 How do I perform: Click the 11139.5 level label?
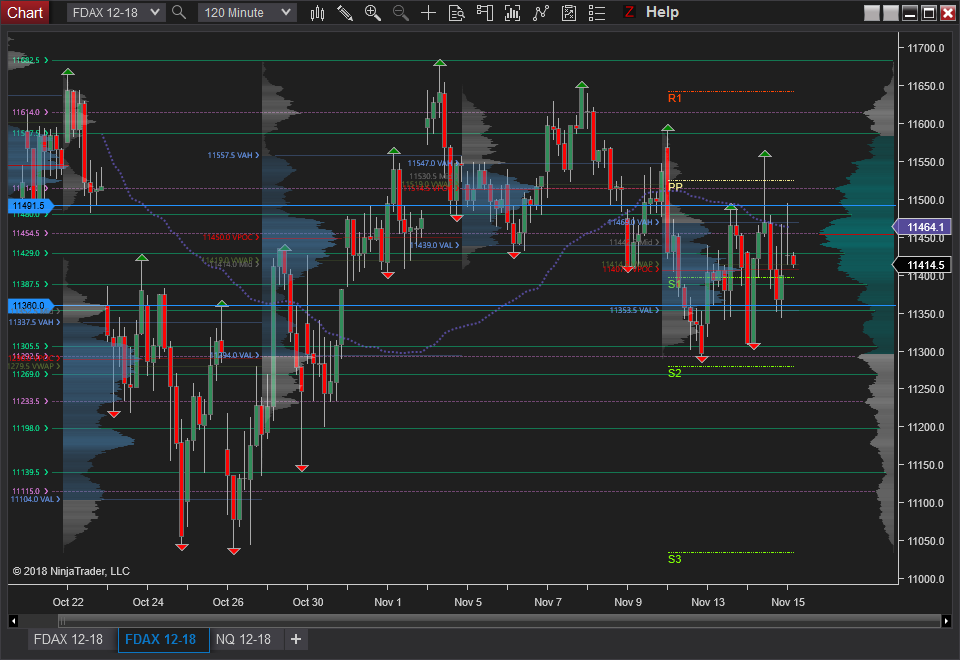[30, 472]
